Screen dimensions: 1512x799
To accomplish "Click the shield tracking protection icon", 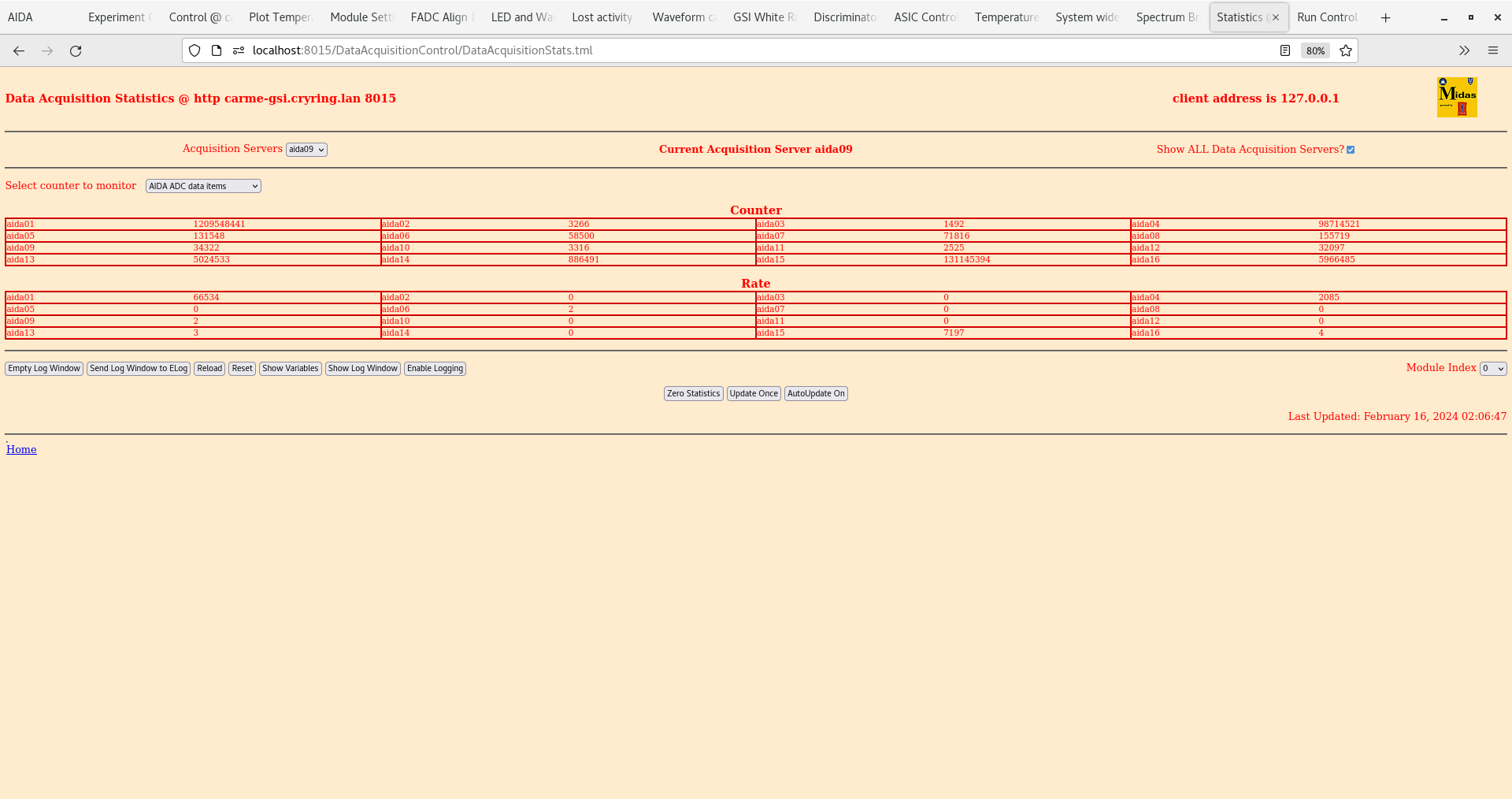I will (195, 50).
